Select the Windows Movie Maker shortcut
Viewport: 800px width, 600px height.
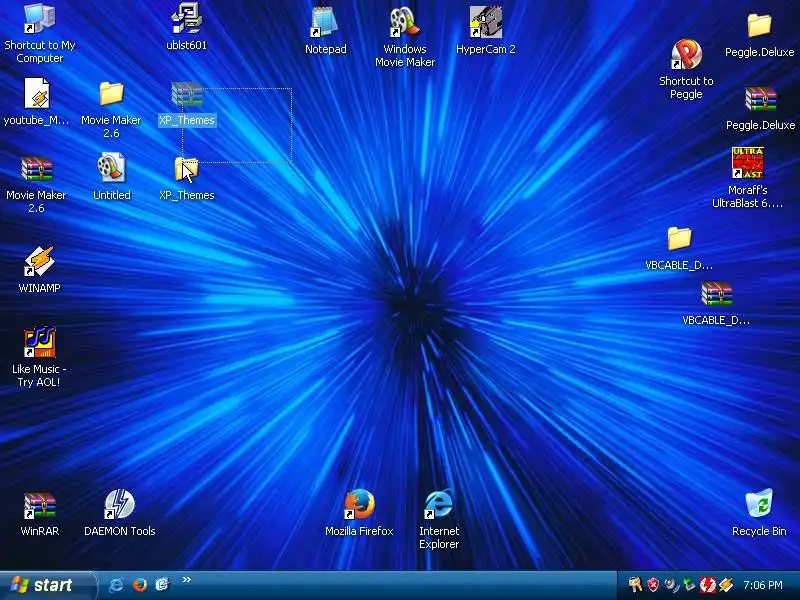point(405,22)
